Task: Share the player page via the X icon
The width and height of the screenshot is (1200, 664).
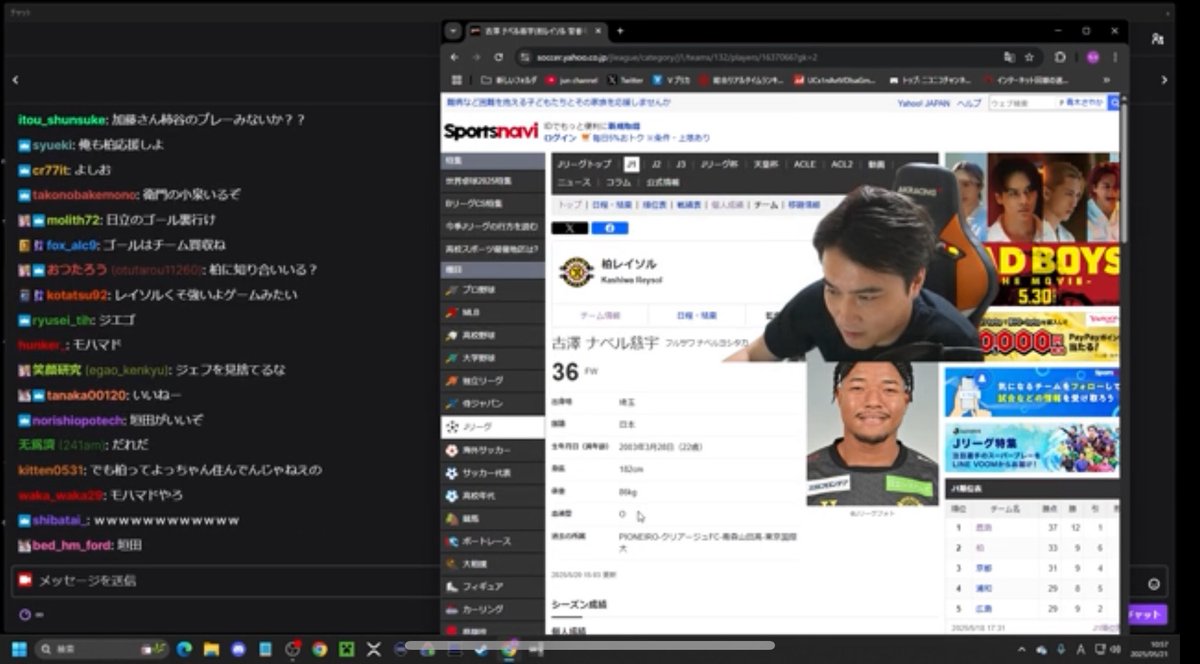Action: pyautogui.click(x=568, y=228)
